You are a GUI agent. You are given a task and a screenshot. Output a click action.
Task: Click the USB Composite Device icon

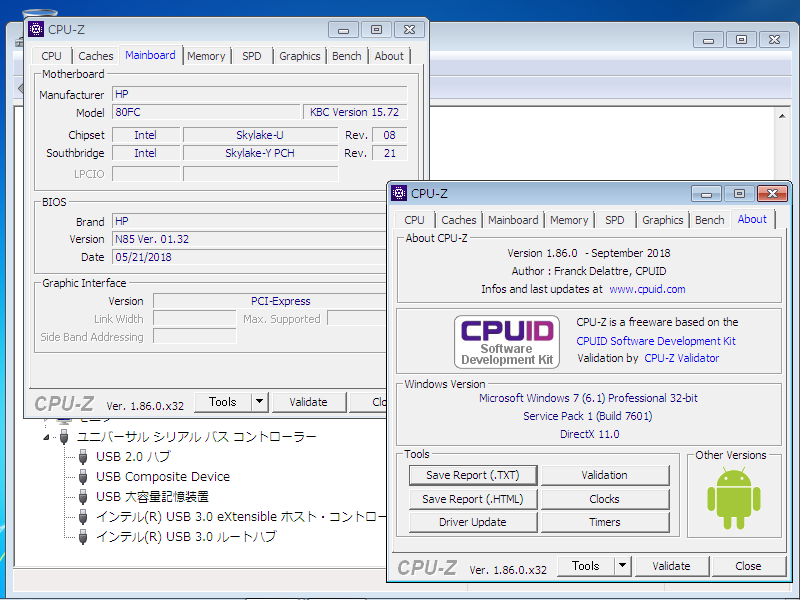82,477
